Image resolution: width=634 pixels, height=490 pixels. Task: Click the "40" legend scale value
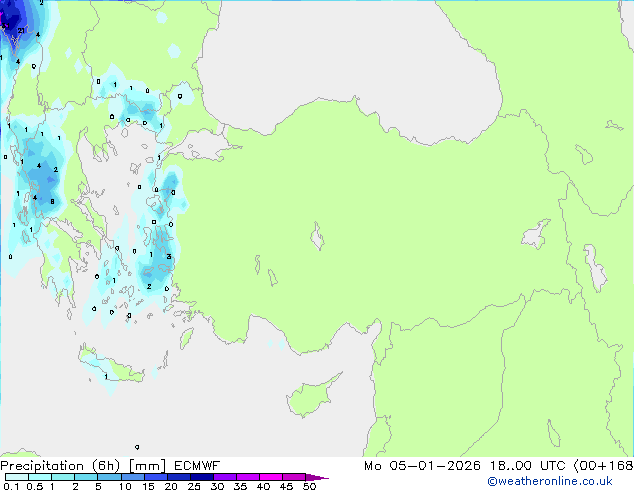263,486
